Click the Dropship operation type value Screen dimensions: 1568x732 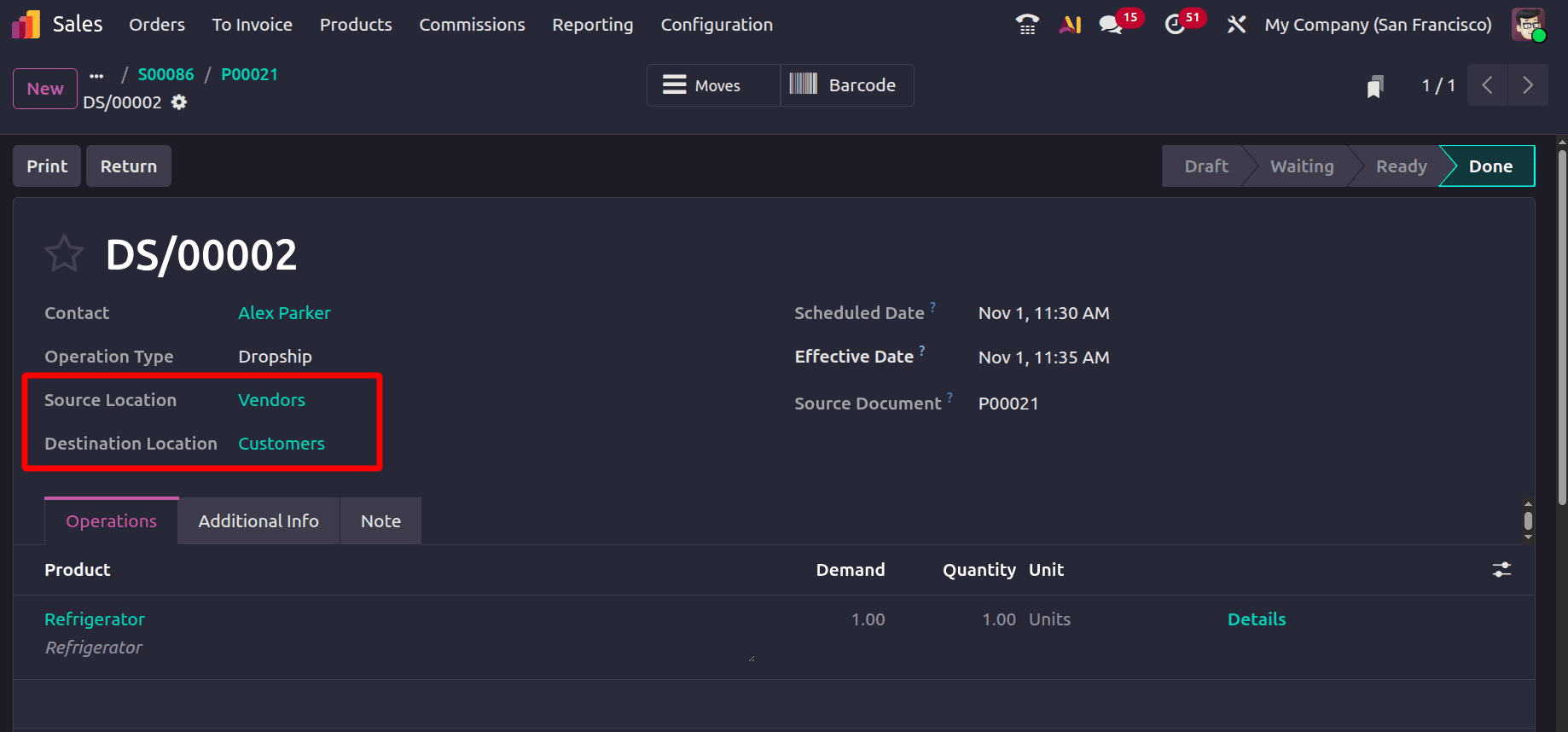coord(275,357)
